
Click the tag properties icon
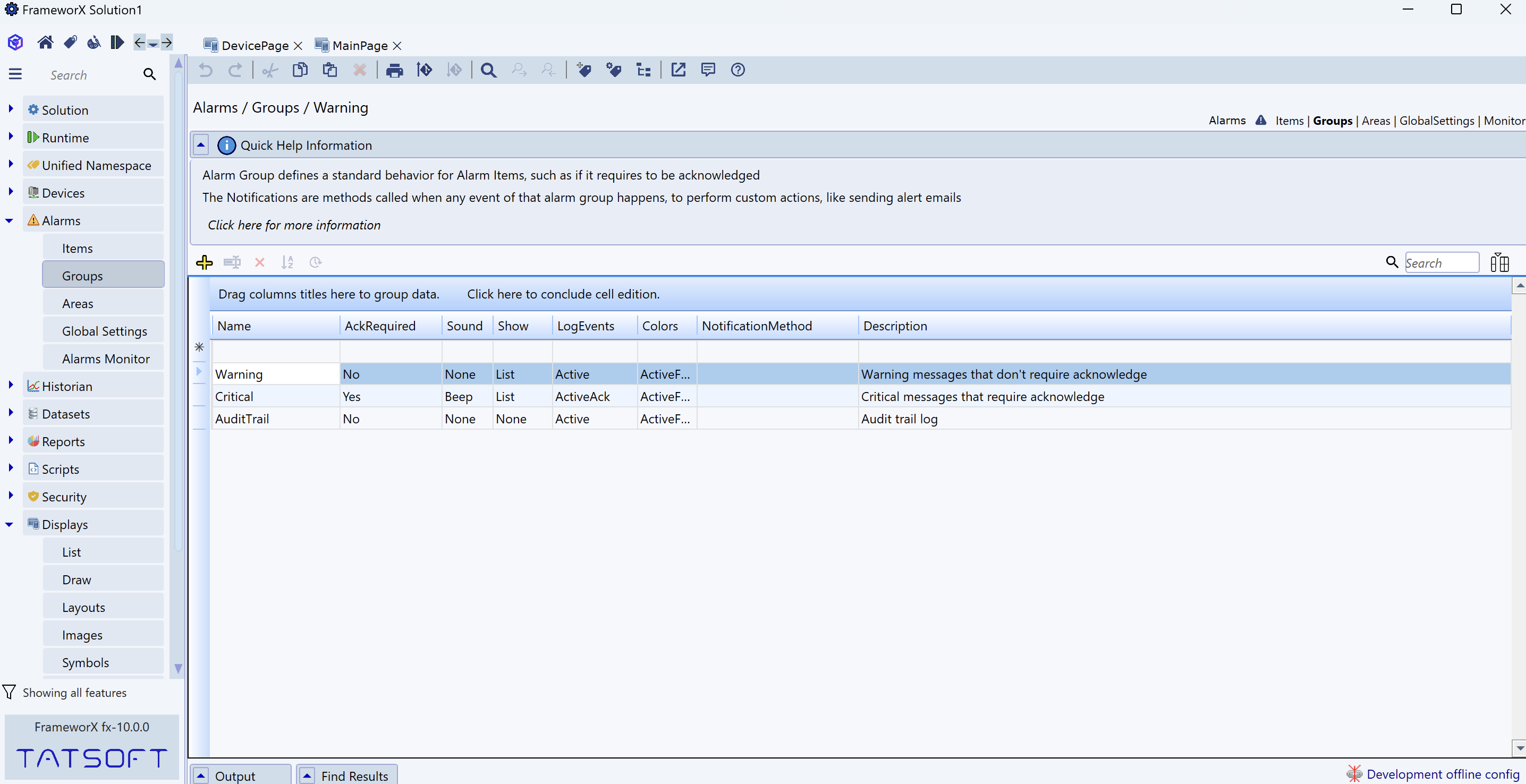point(614,70)
